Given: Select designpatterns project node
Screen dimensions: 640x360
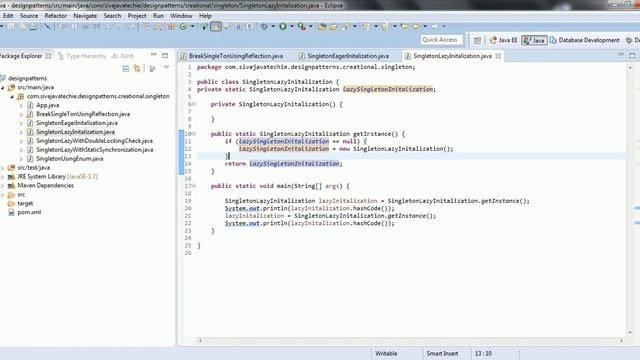Looking at the screenshot, I should [x=27, y=78].
